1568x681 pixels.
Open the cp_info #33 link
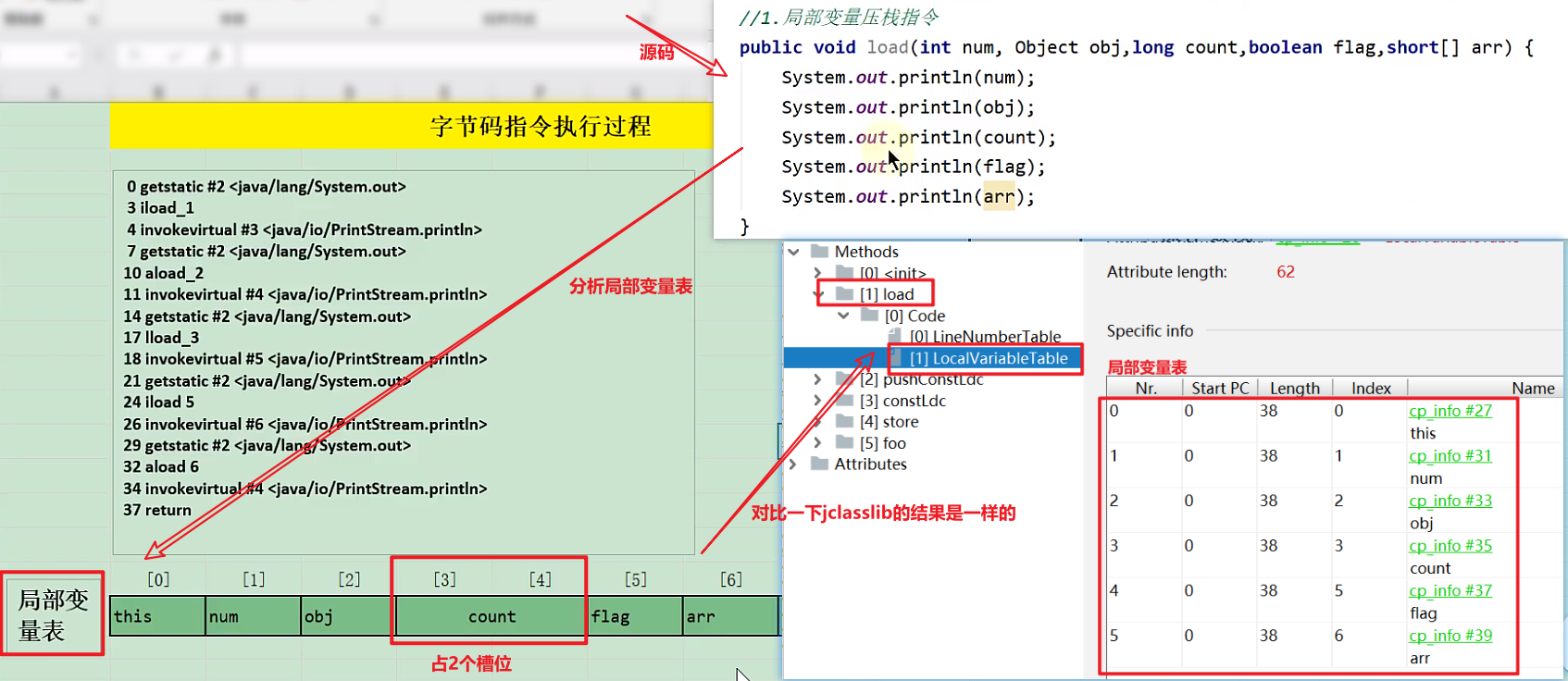[x=1450, y=501]
